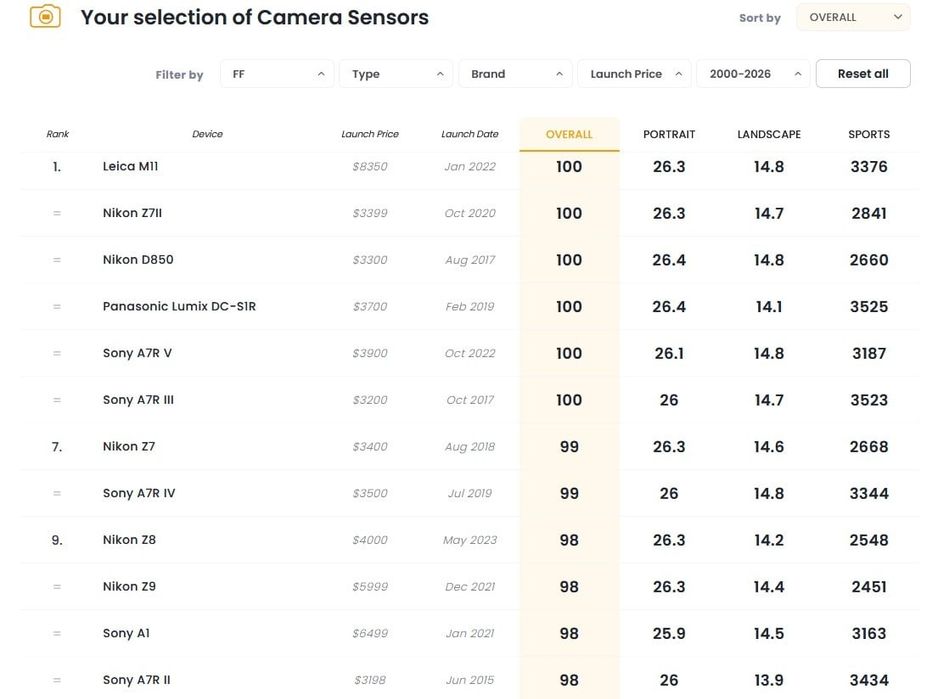The image size is (938, 699).
Task: Click the Dec 2021 launch date
Action: (x=470, y=586)
